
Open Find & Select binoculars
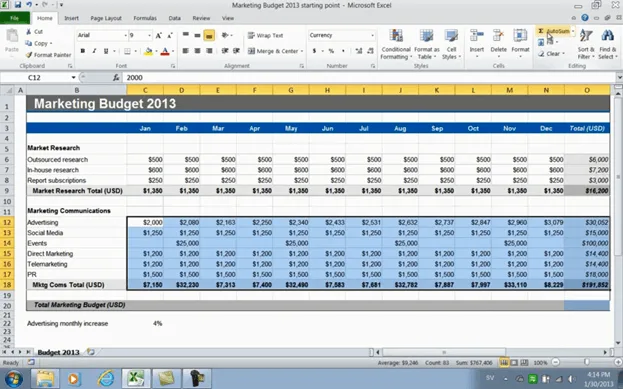[608, 45]
